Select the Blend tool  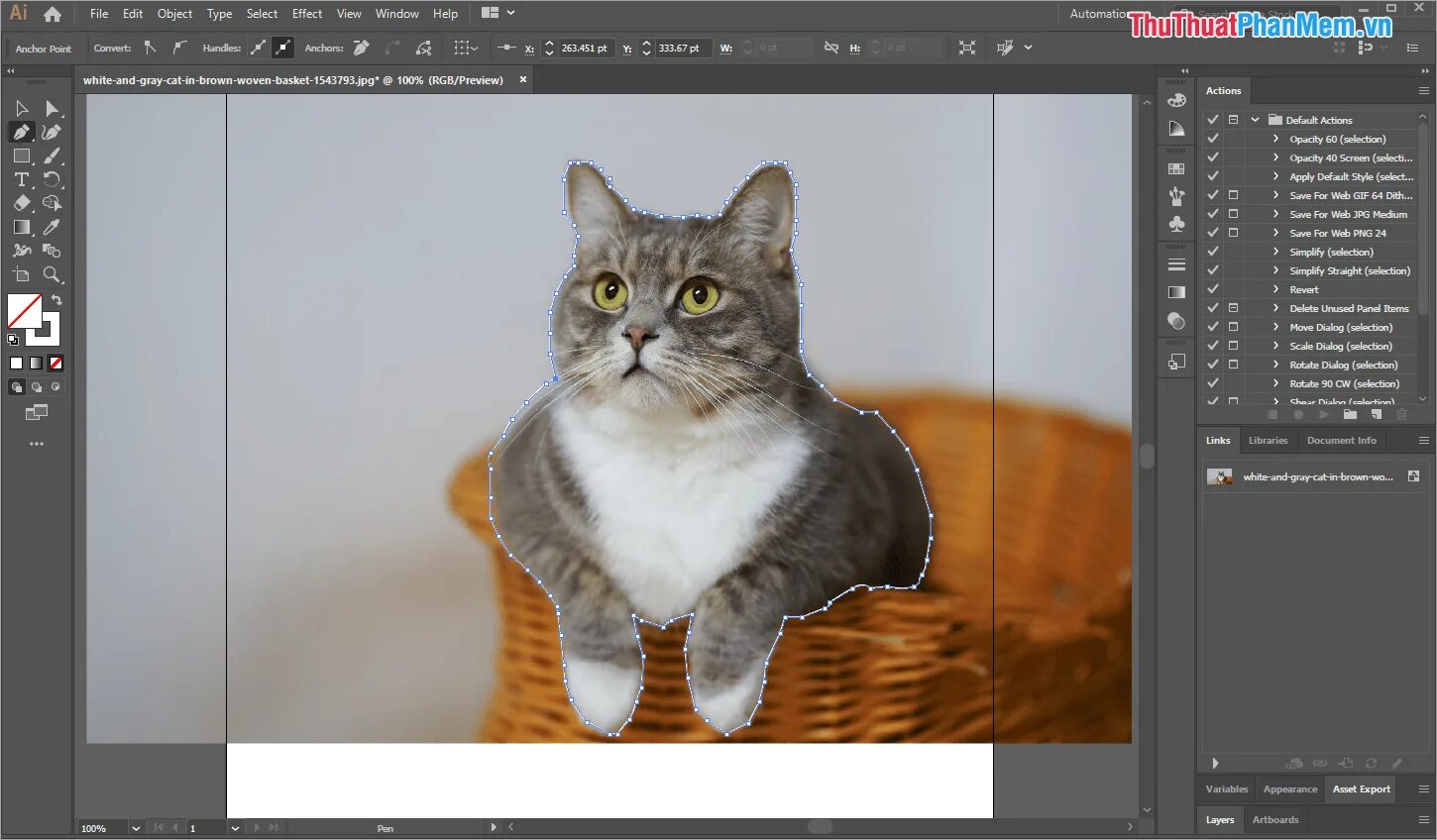(x=52, y=251)
